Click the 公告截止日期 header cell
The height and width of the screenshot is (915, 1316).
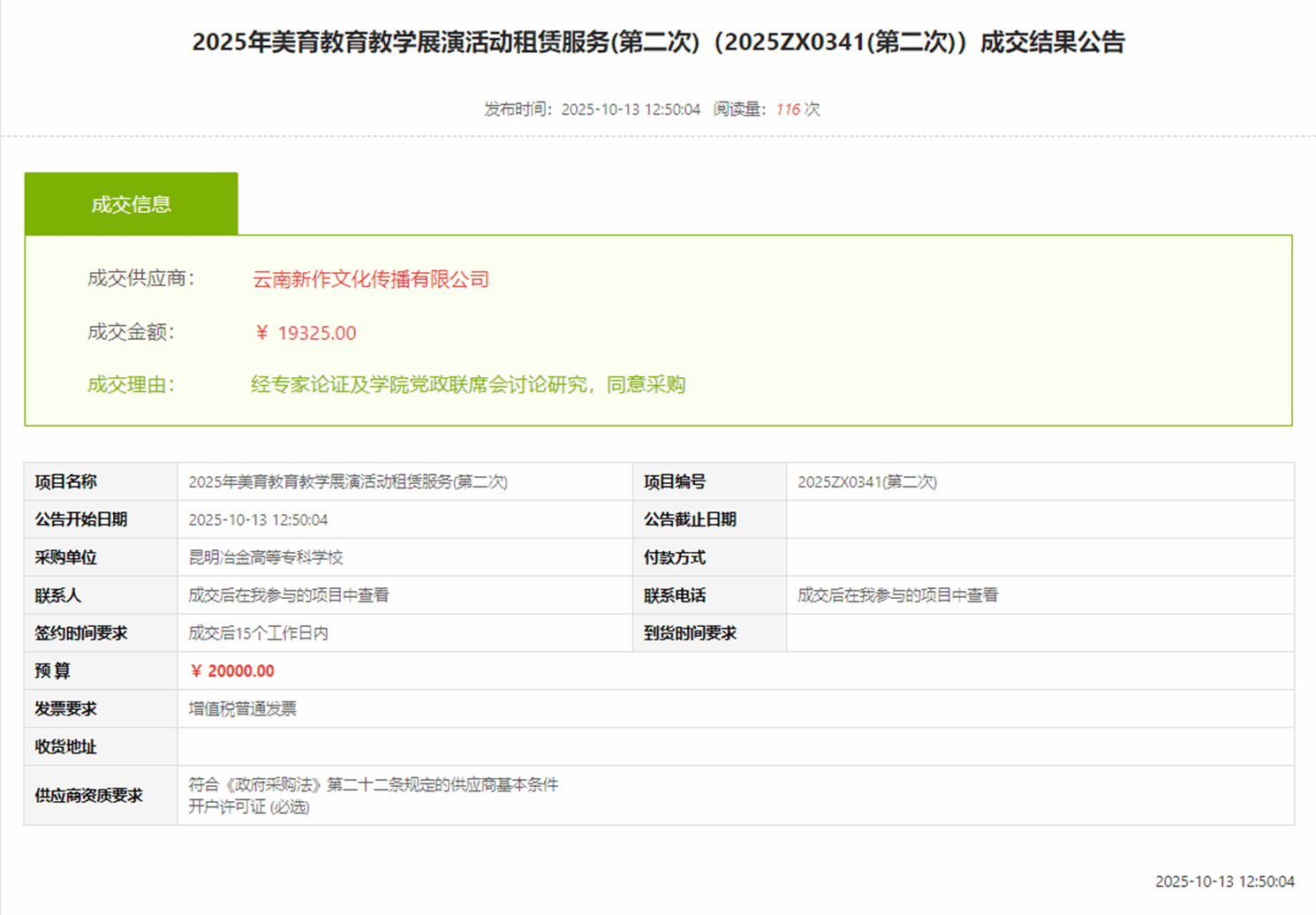point(710,520)
